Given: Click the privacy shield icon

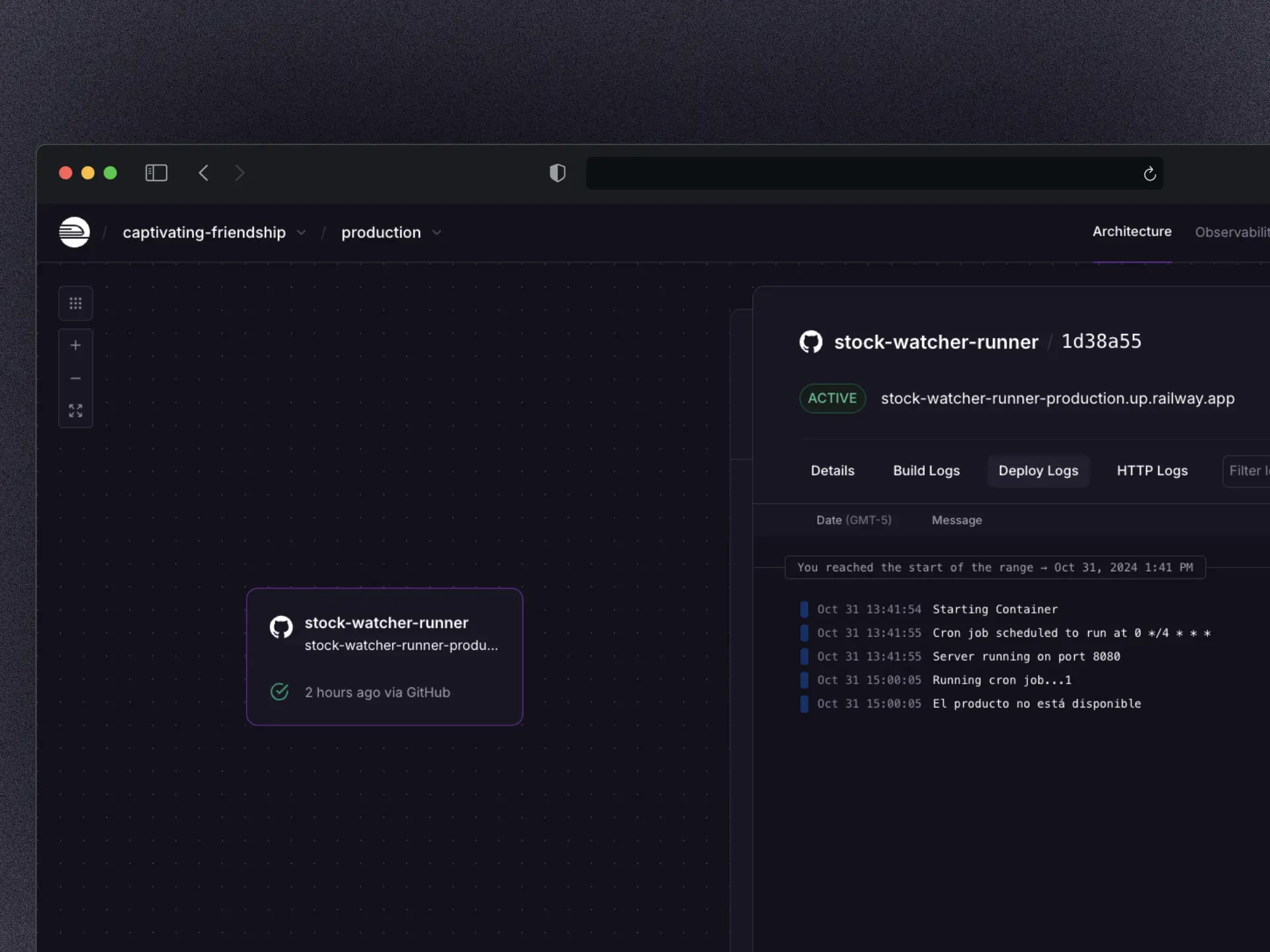Looking at the screenshot, I should [x=558, y=173].
